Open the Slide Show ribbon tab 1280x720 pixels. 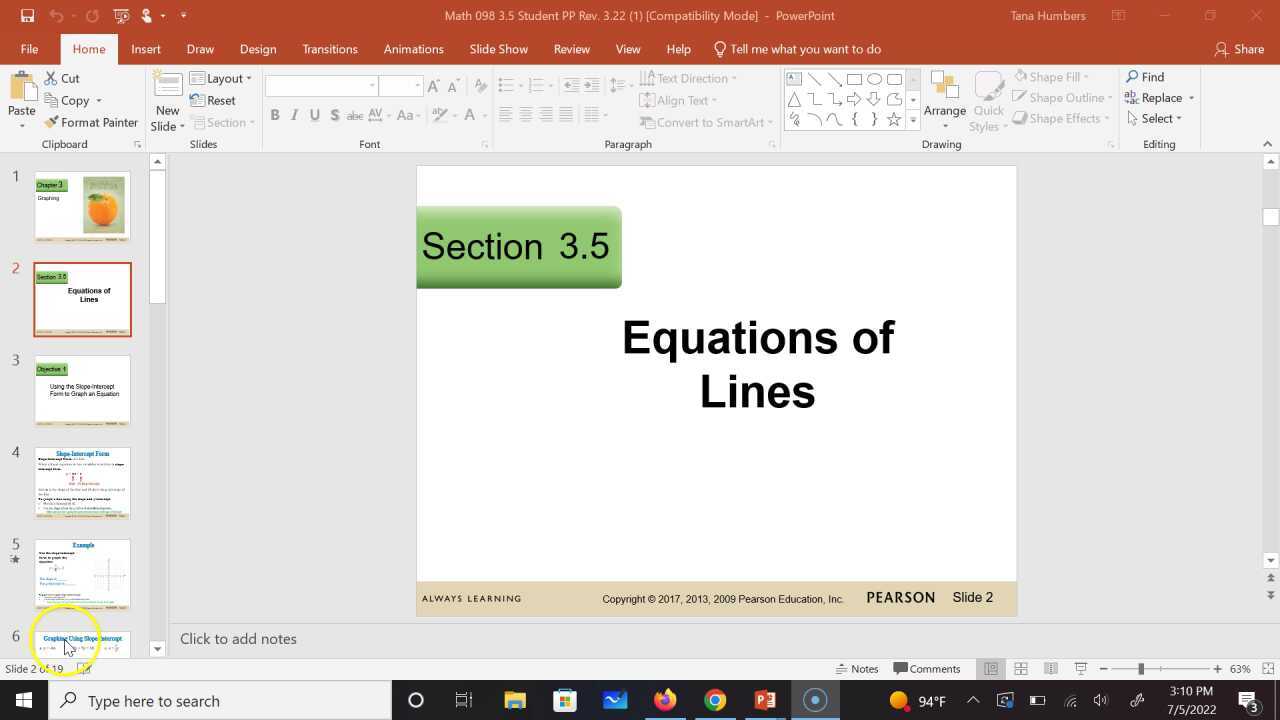(x=498, y=48)
